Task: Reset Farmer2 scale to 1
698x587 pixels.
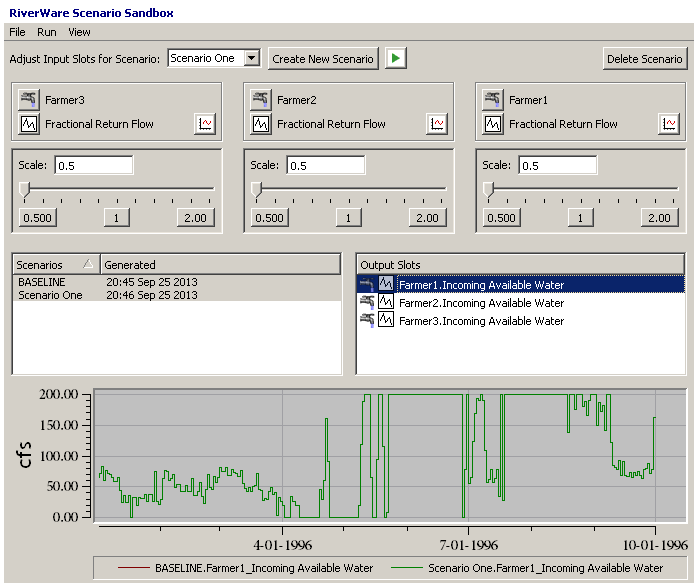Action: [x=349, y=218]
